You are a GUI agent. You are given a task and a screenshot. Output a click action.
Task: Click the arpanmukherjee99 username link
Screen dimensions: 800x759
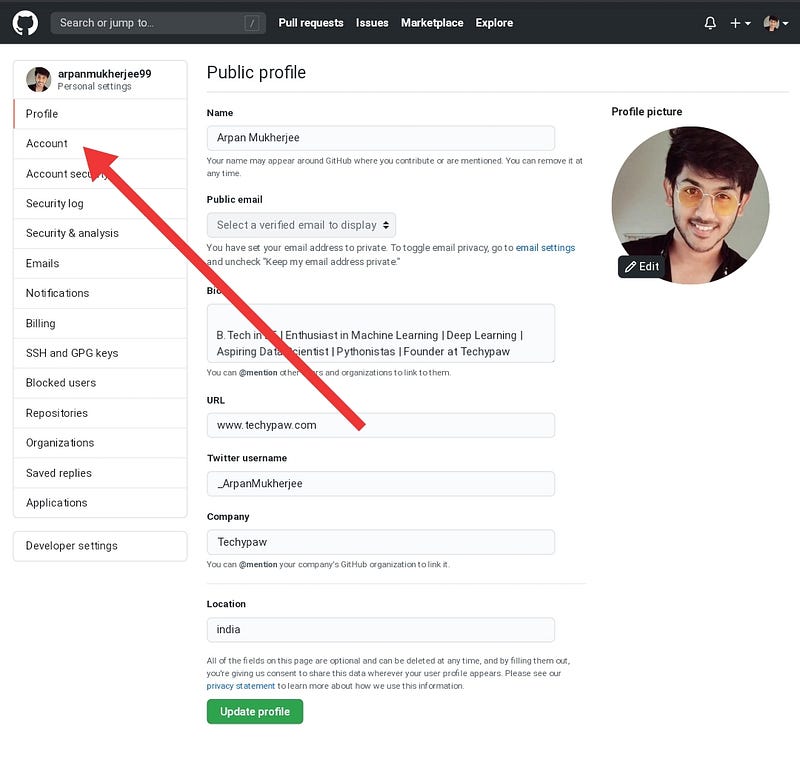tap(105, 73)
